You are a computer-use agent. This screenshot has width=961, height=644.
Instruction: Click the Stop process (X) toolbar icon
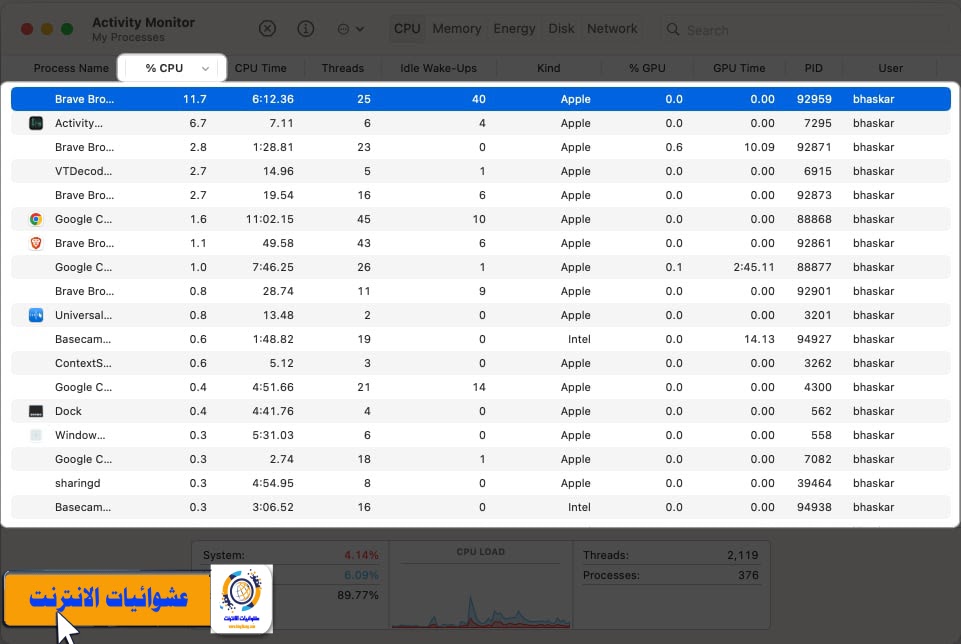click(267, 29)
